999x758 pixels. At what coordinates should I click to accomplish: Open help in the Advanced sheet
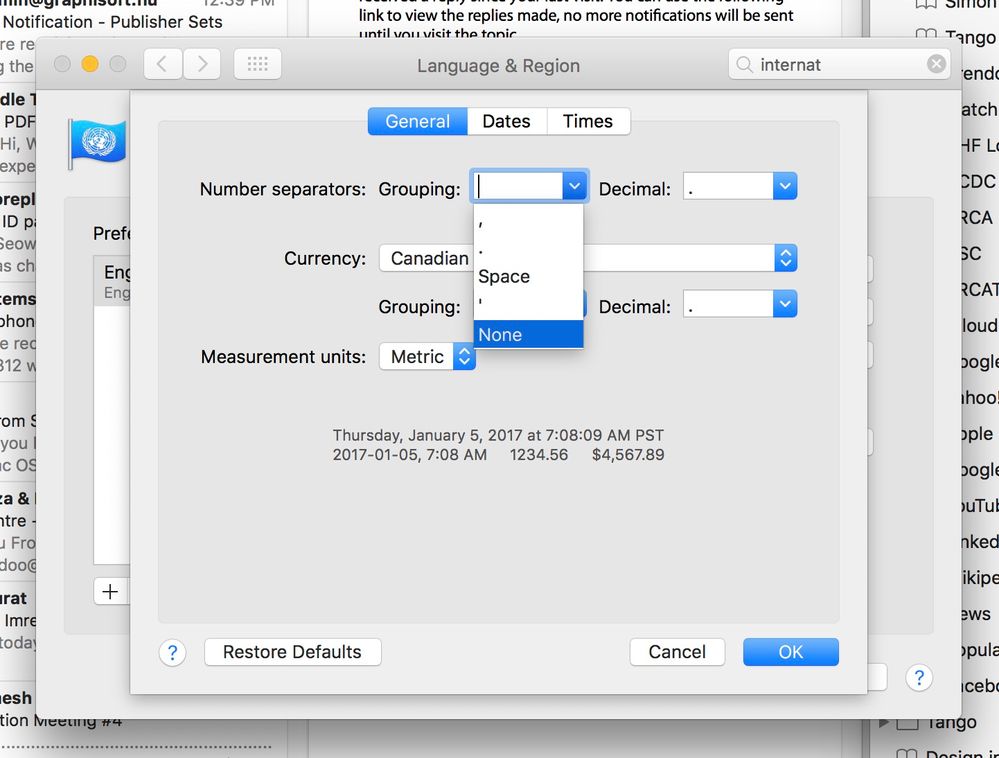(172, 652)
